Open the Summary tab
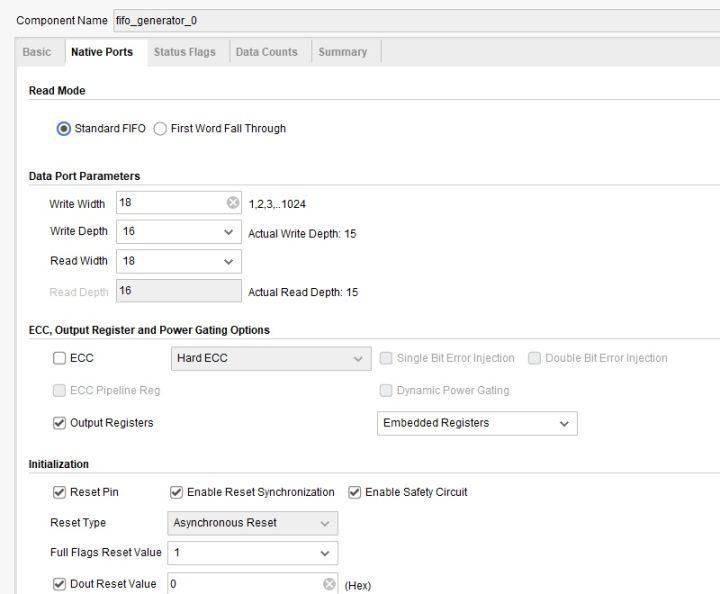Screen dimensions: 720x594 pos(343,52)
